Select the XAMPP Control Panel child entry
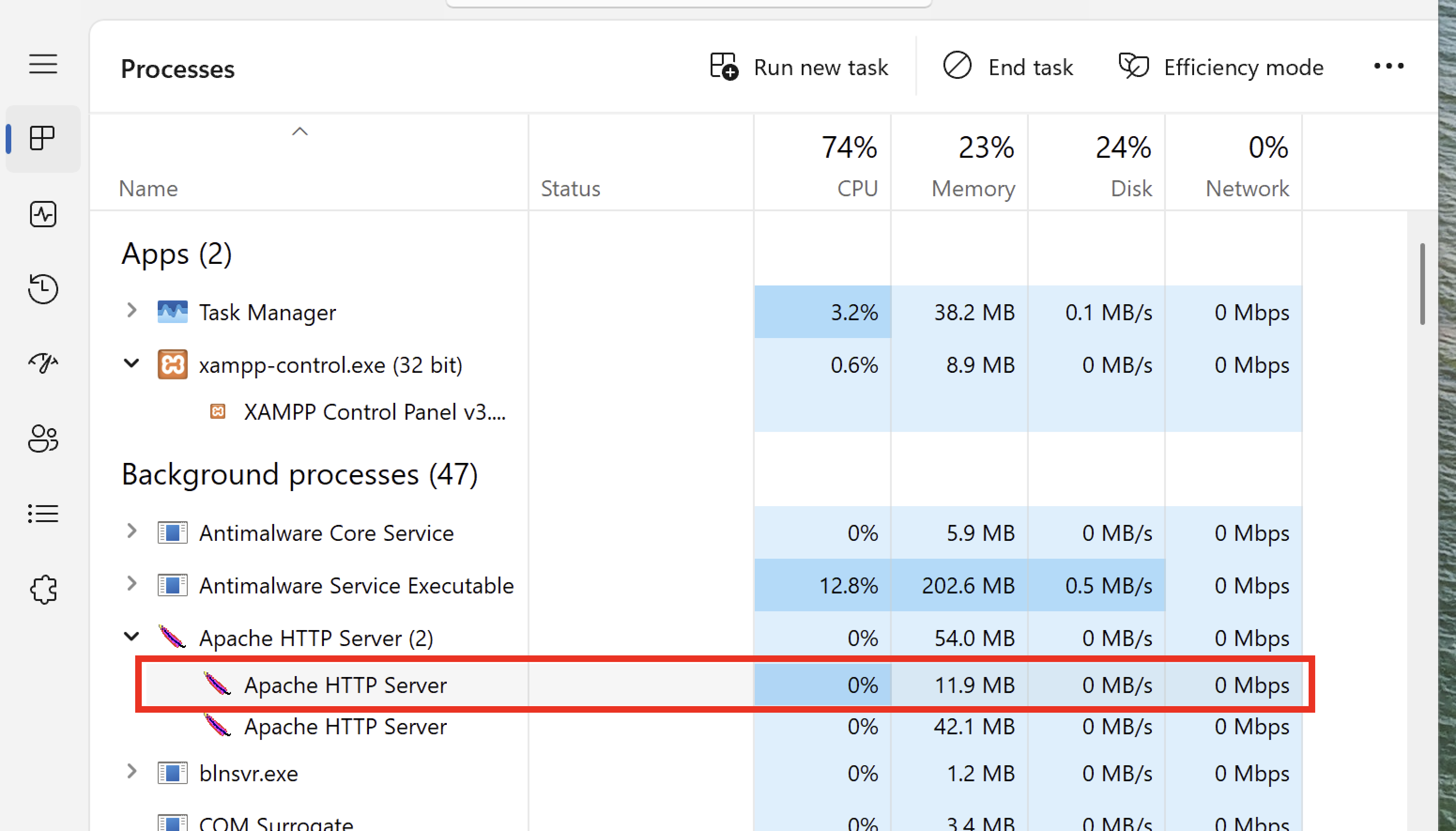This screenshot has height=831, width=1456. pos(374,412)
